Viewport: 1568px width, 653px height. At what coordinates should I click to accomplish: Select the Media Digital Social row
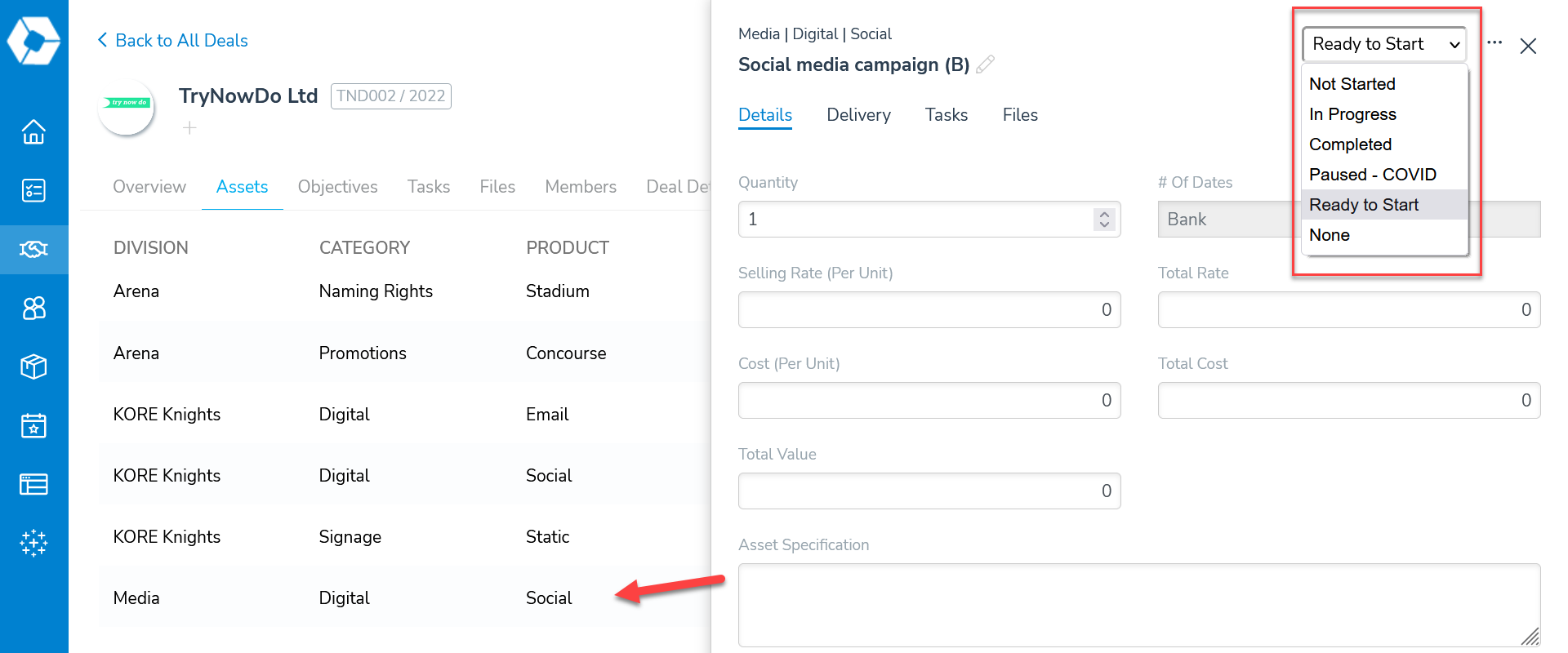[x=404, y=598]
